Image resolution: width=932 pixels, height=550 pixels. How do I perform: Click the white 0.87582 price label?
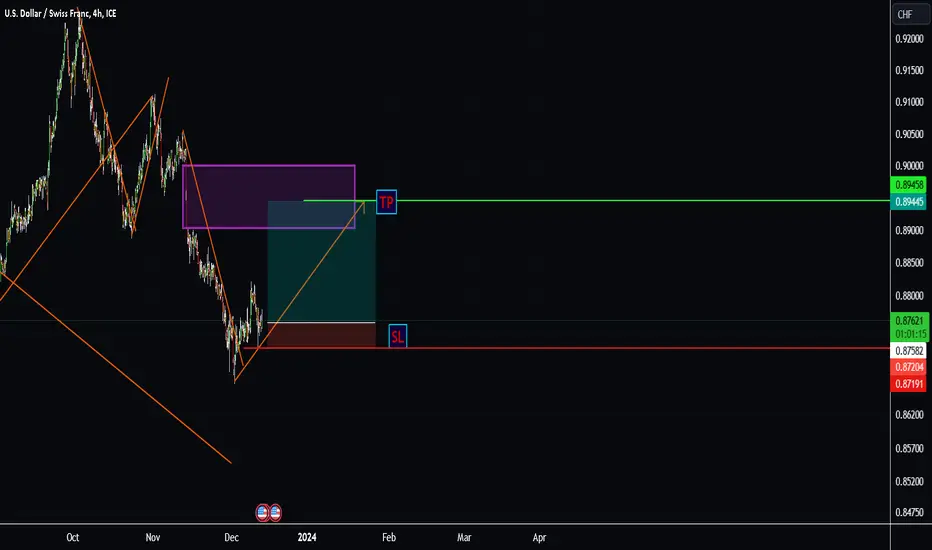(909, 351)
